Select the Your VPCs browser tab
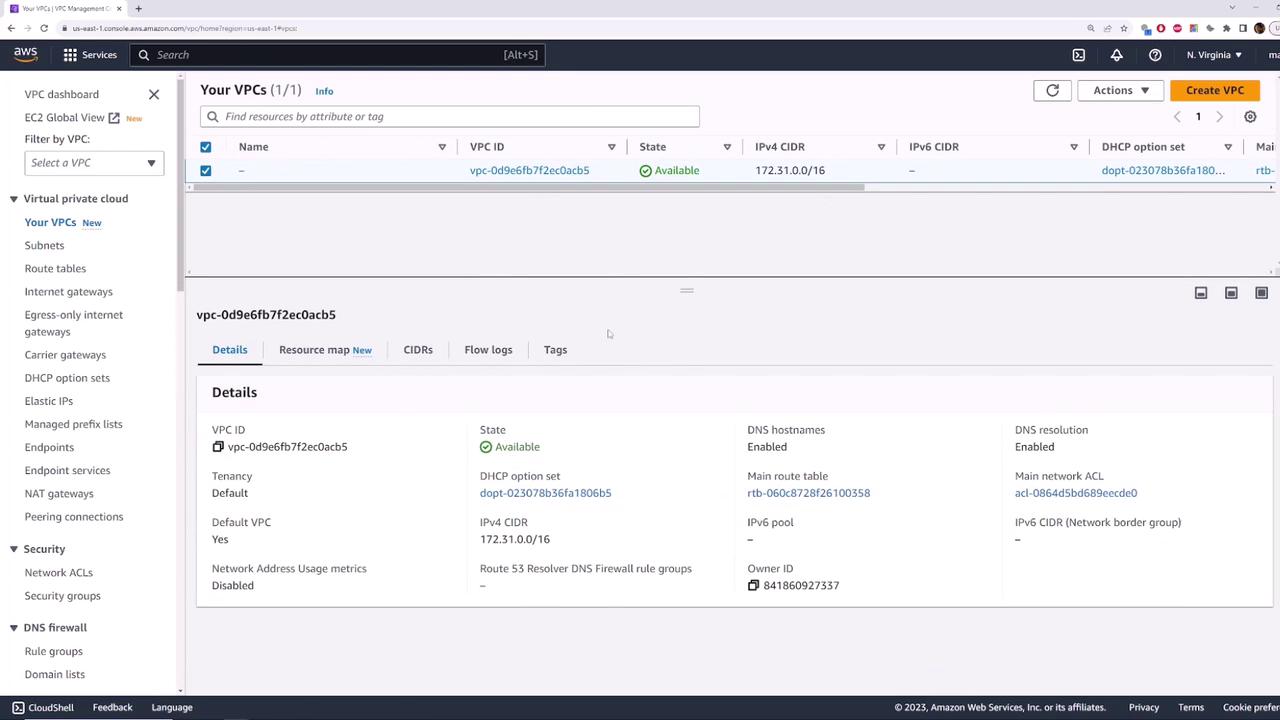This screenshot has width=1280, height=720. click(66, 9)
